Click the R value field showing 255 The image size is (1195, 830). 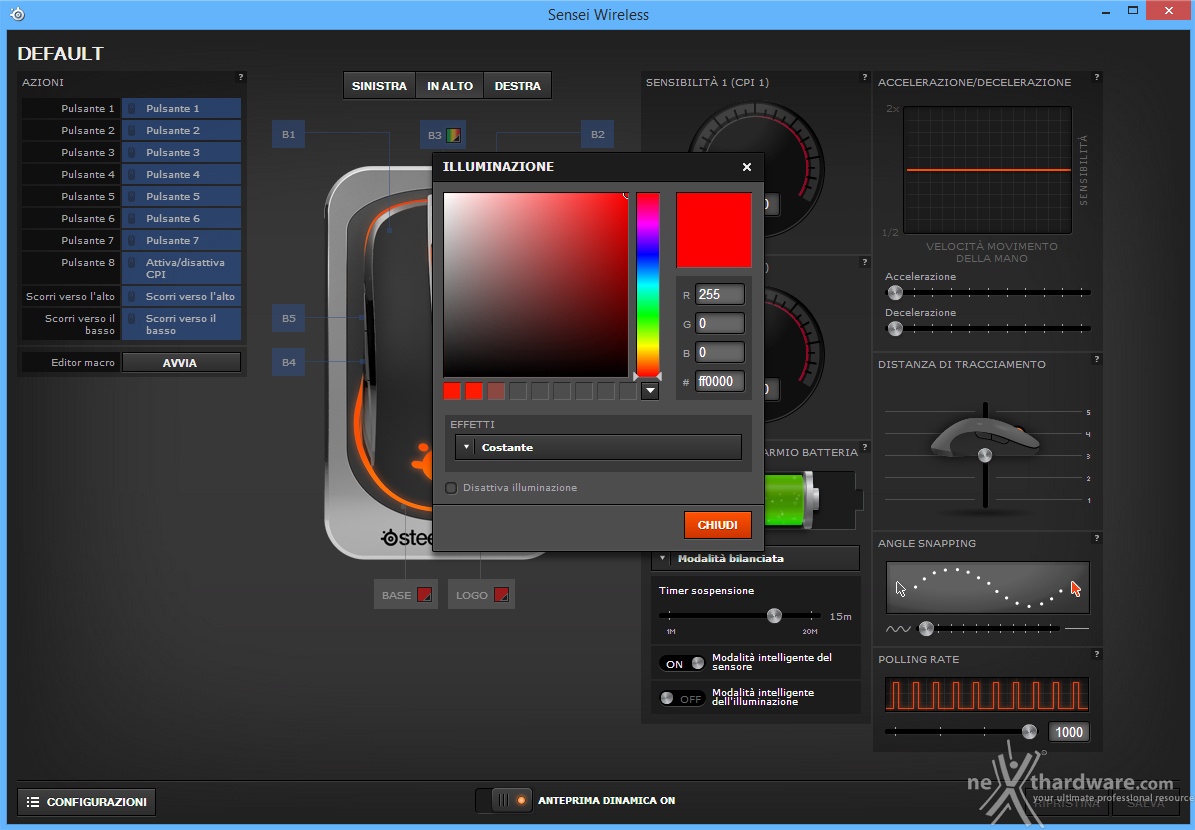pyautogui.click(x=719, y=295)
